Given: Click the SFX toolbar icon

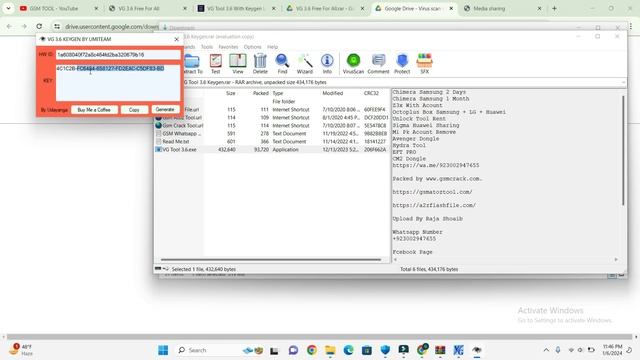Looking at the screenshot, I should [x=424, y=64].
